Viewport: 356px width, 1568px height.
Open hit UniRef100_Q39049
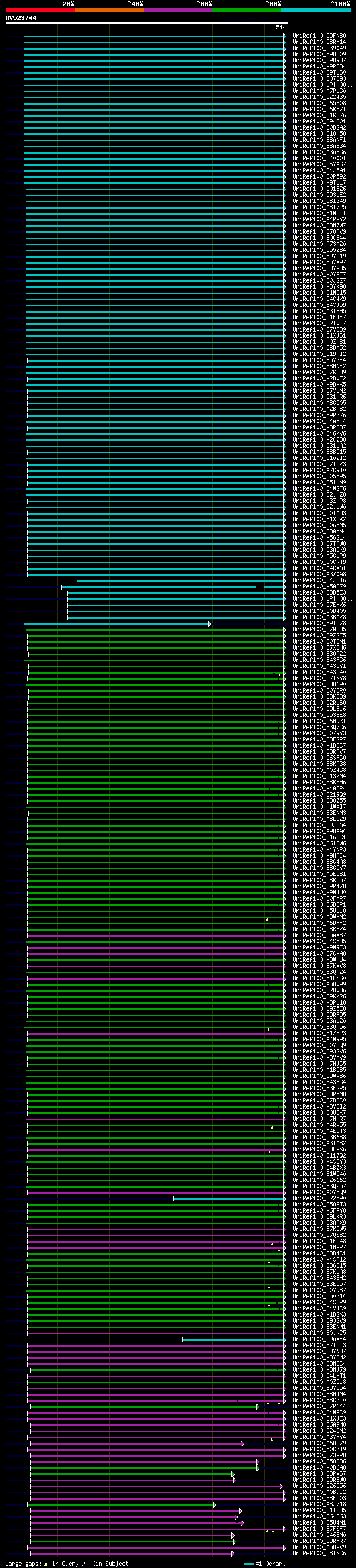pyautogui.click(x=319, y=48)
